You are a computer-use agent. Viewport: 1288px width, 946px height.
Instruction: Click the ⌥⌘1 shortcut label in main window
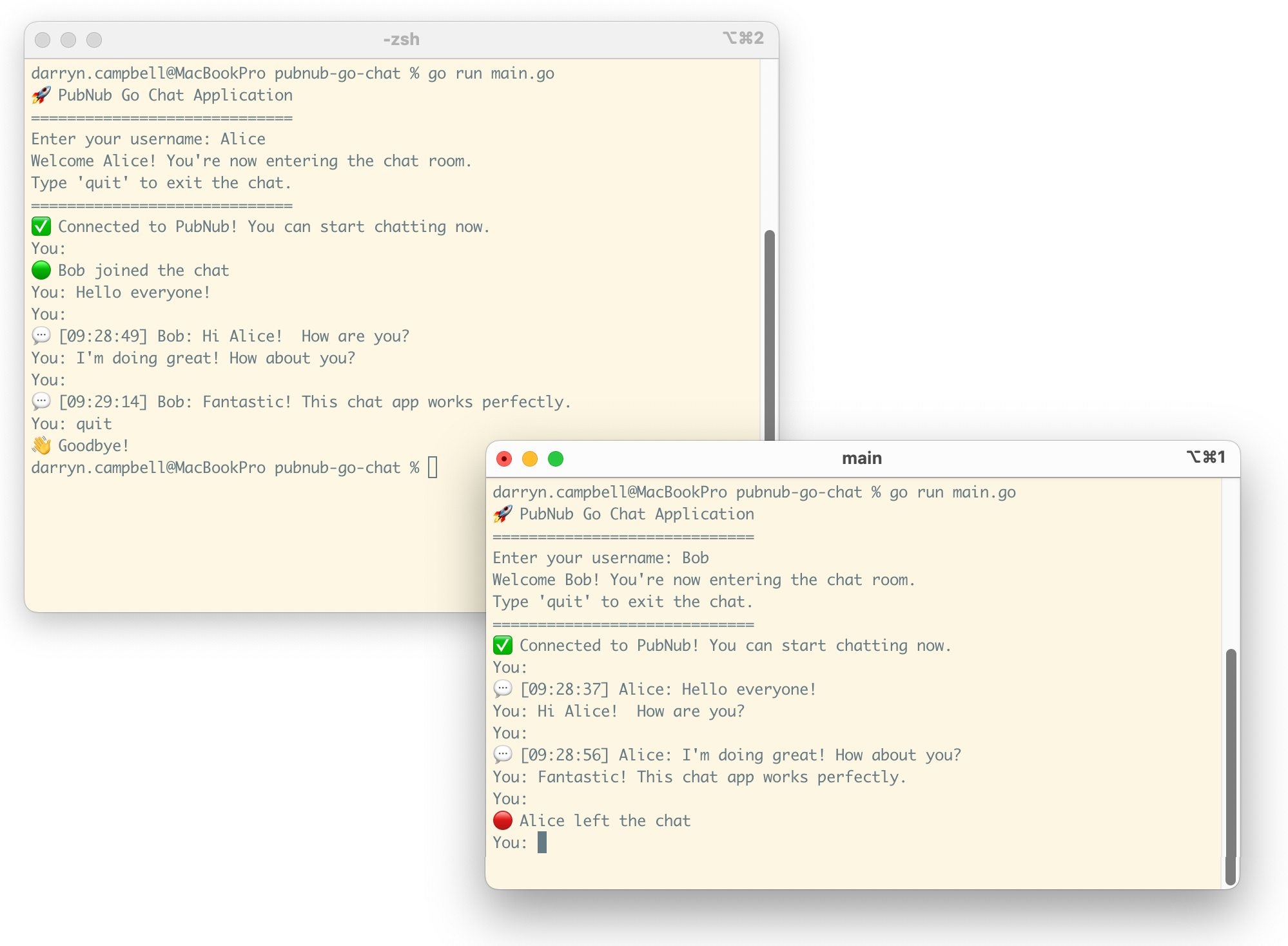1205,457
